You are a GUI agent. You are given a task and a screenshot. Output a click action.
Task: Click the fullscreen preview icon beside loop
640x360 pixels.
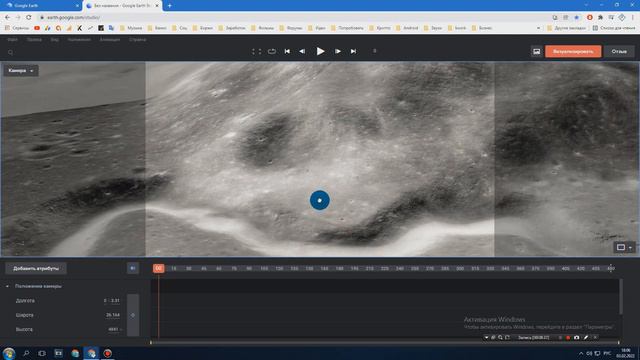256,51
